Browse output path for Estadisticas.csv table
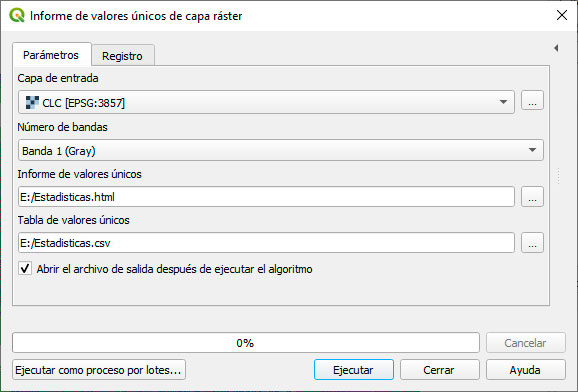Screen dimensions: 578x392 pyautogui.click(x=532, y=243)
